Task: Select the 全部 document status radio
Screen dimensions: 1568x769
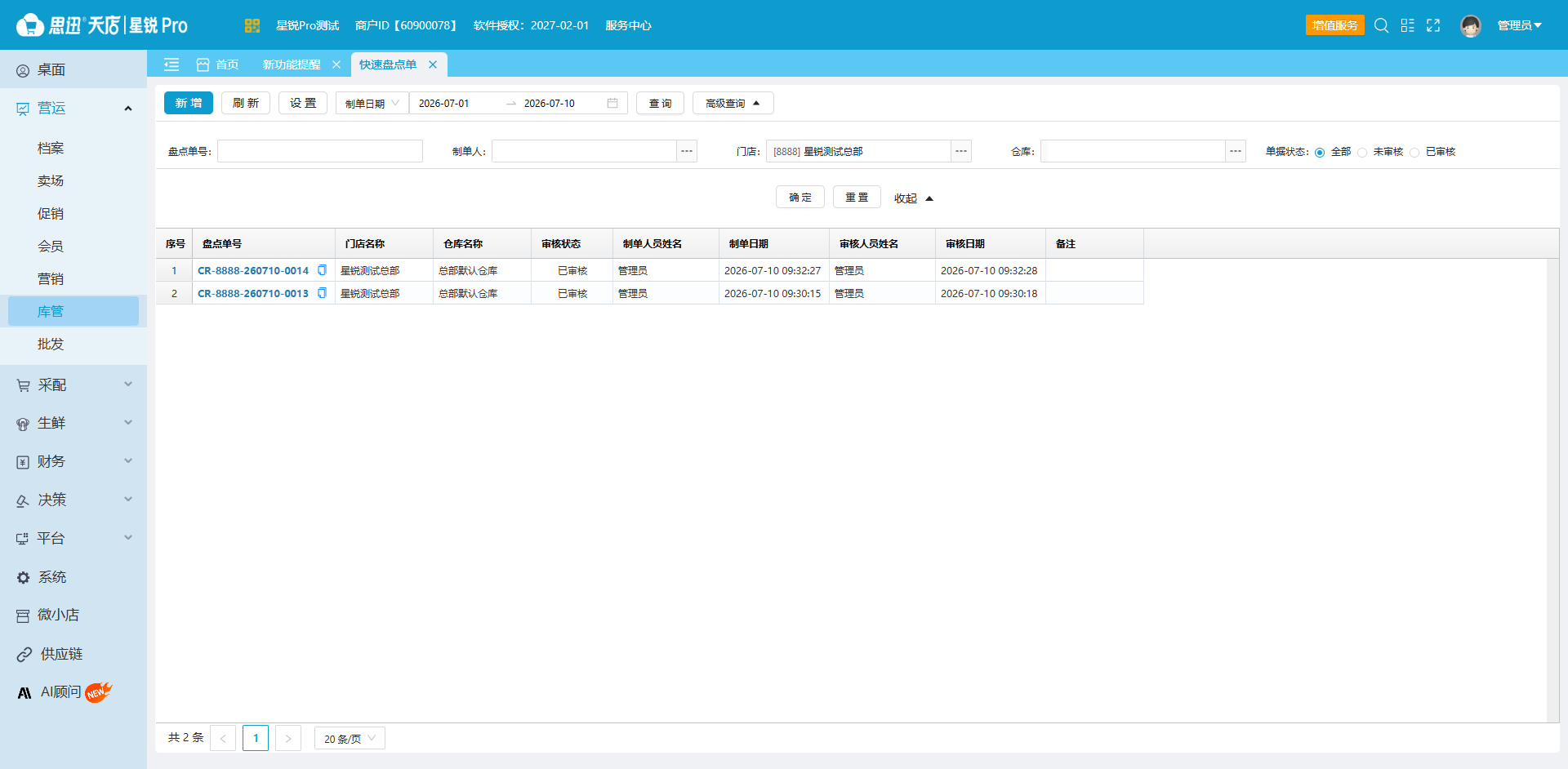Action: click(1320, 153)
